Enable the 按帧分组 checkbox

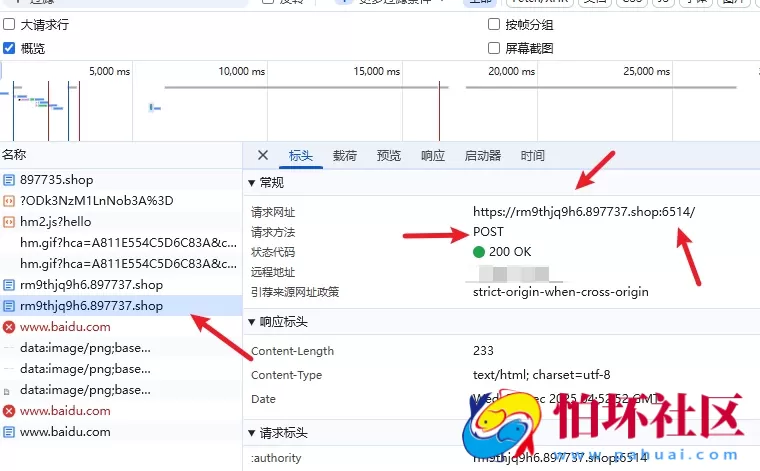point(493,24)
